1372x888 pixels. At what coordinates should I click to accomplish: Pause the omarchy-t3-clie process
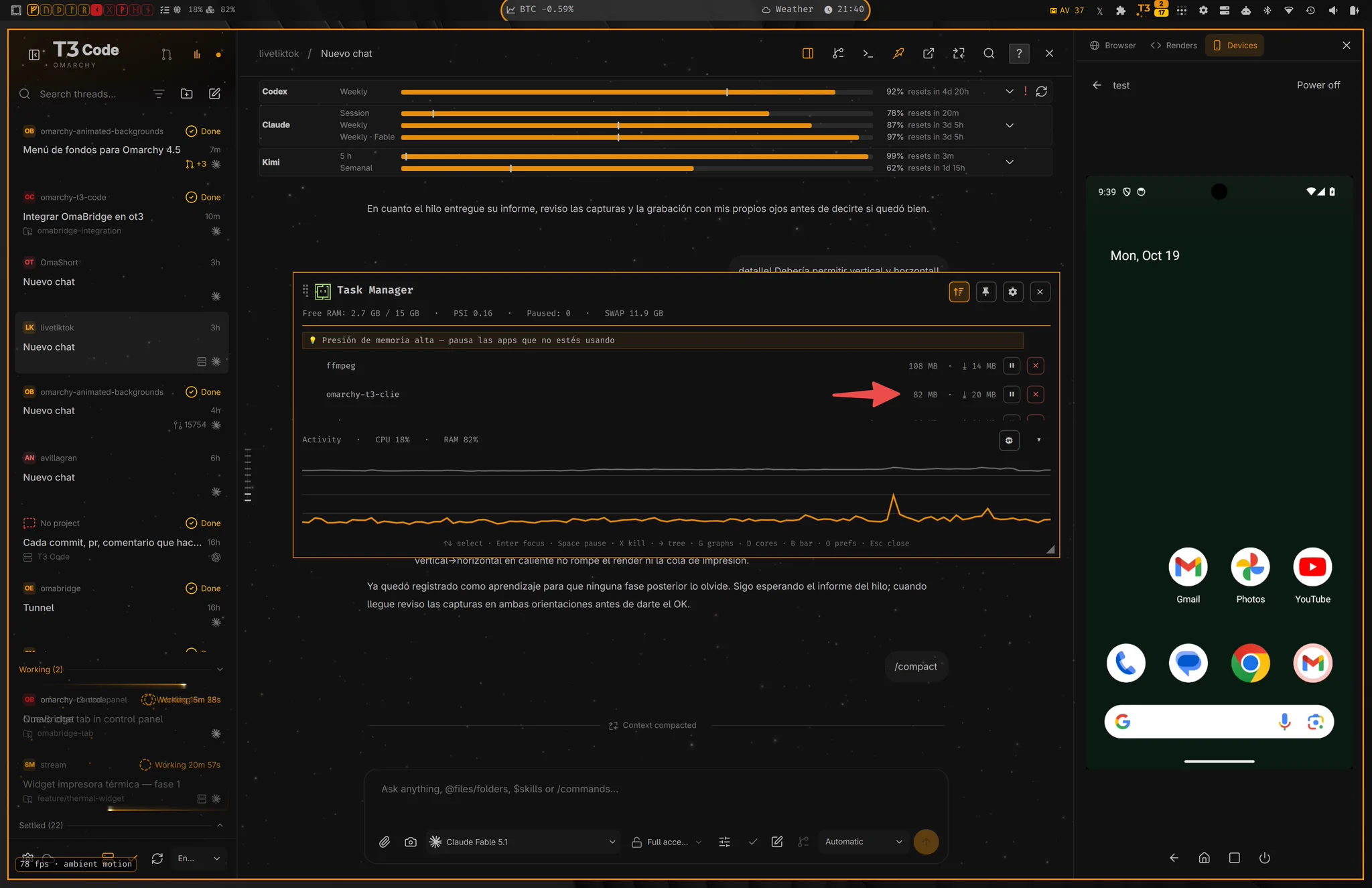(x=1012, y=395)
